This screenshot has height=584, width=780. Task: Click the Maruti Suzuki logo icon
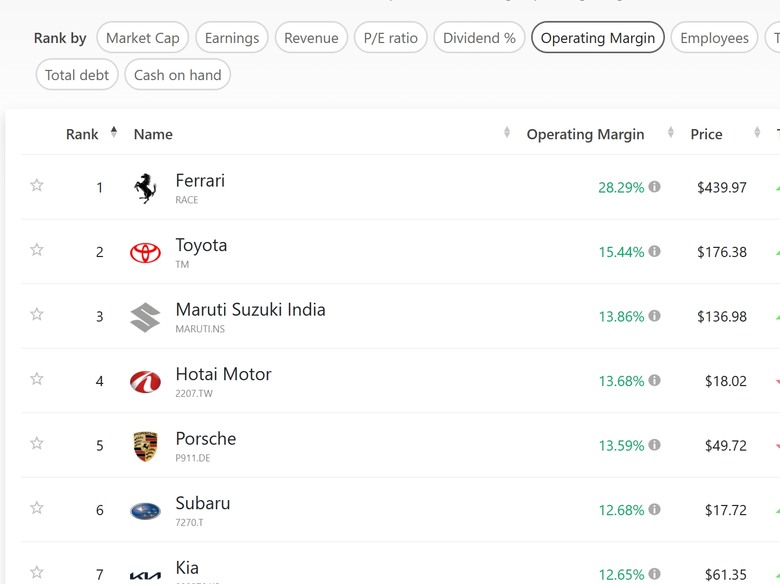tap(145, 317)
